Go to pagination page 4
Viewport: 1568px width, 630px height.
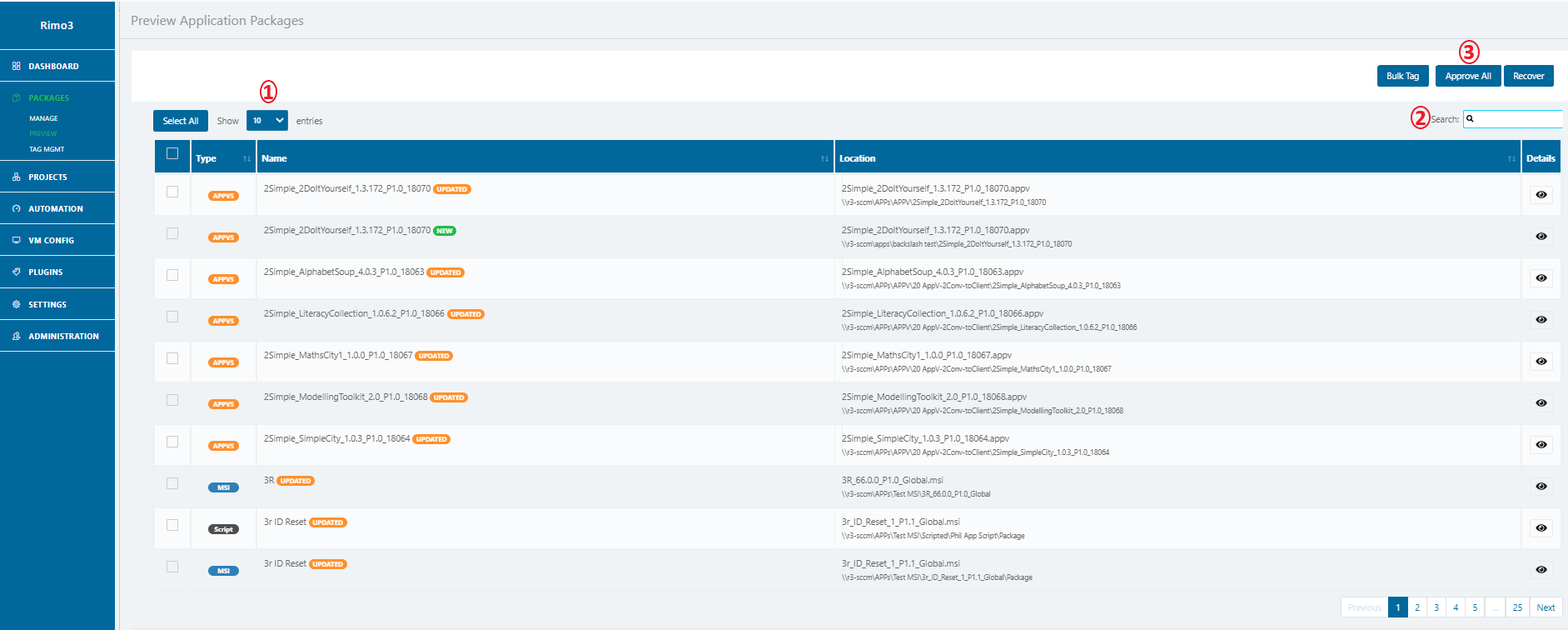point(1456,607)
